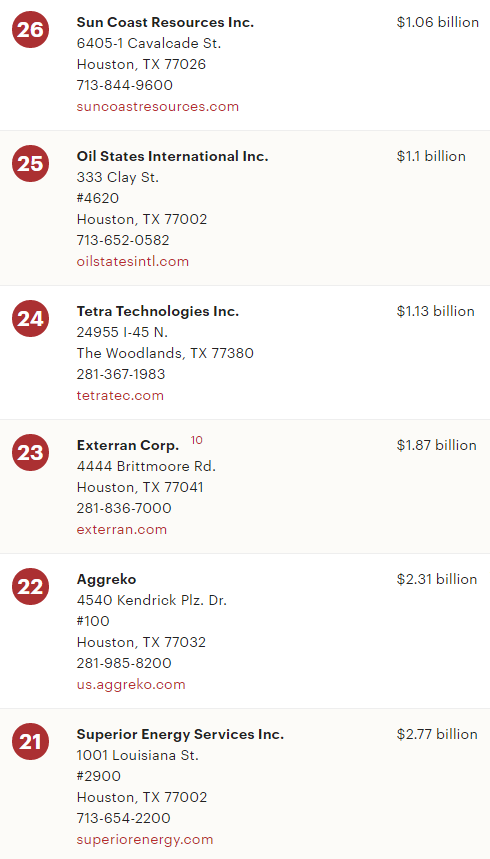Click the Exterran phone number 281-836-7000
The width and height of the screenshot is (490, 859).
(124, 508)
